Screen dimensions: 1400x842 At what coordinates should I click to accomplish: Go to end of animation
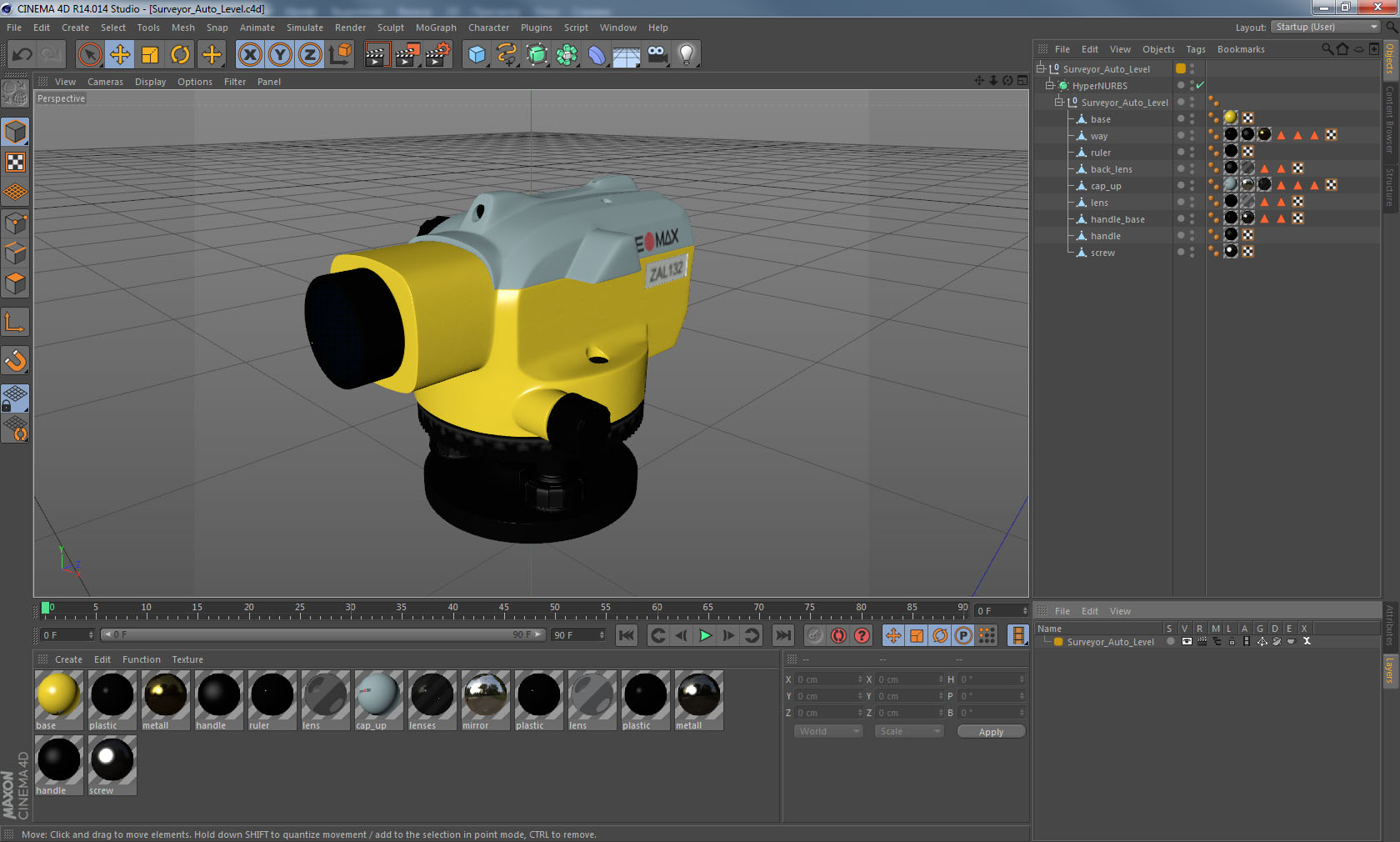click(783, 635)
